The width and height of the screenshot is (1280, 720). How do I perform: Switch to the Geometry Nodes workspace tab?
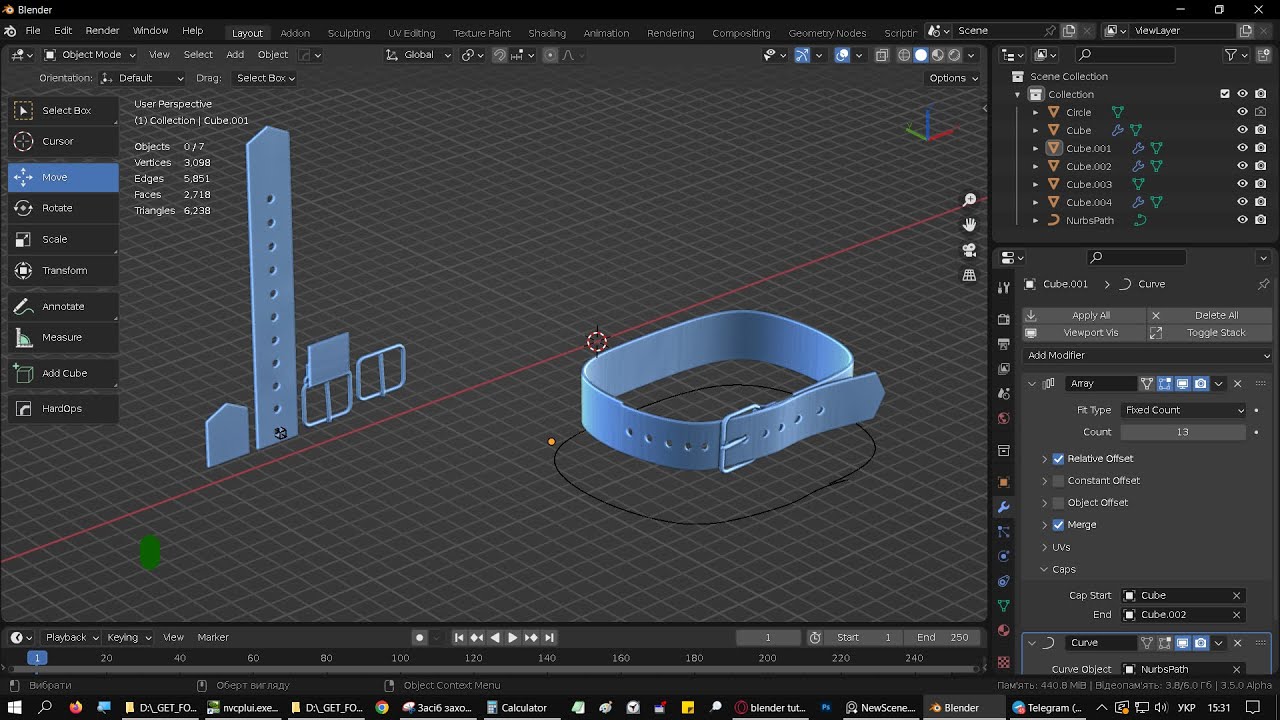coord(827,33)
